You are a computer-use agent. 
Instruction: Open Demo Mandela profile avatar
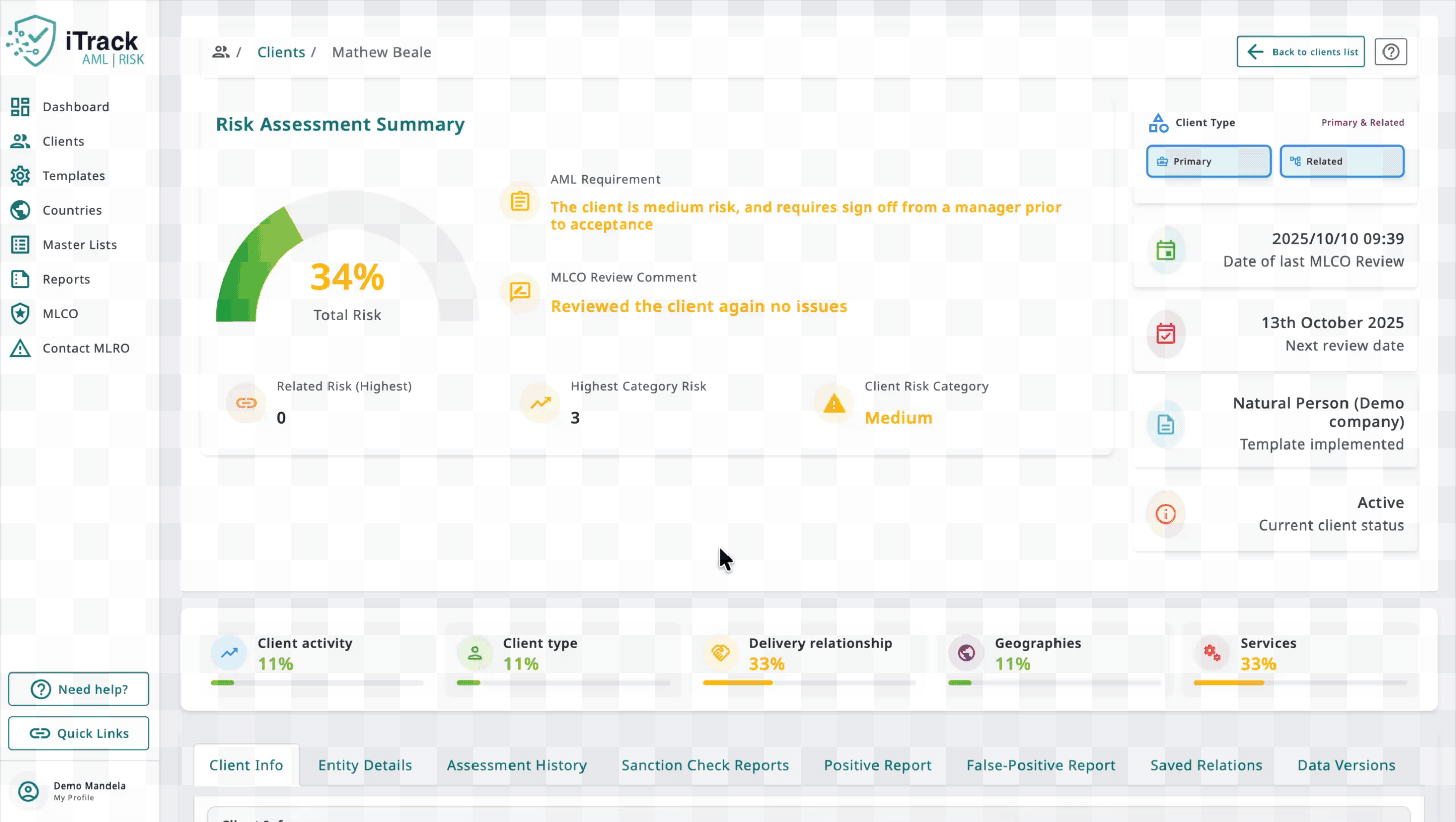(28, 791)
